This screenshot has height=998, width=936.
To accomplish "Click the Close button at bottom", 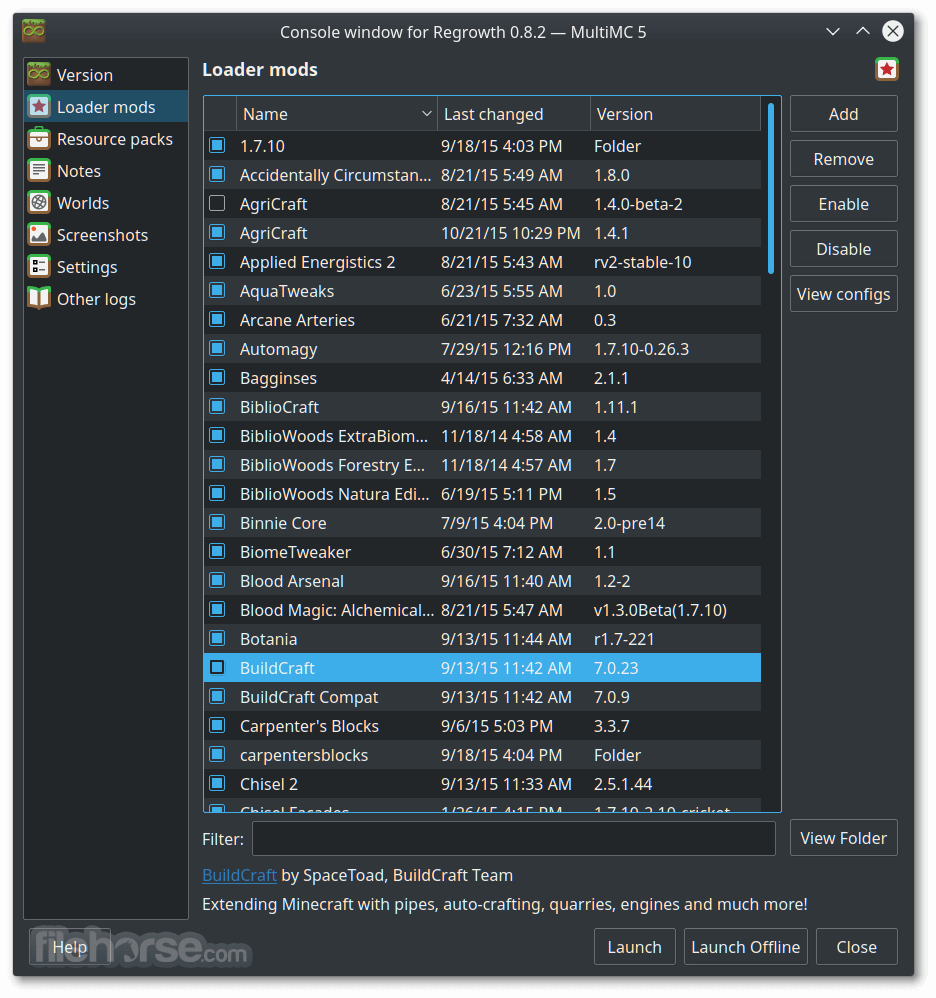I will pyautogui.click(x=856, y=946).
